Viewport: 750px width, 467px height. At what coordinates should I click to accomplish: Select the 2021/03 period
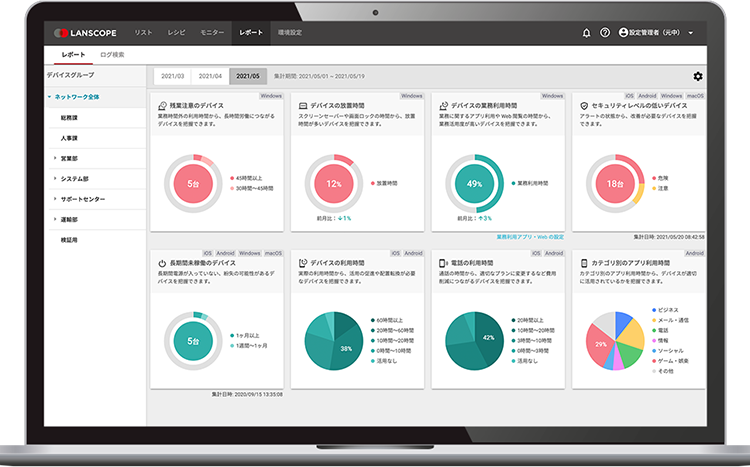pyautogui.click(x=172, y=76)
